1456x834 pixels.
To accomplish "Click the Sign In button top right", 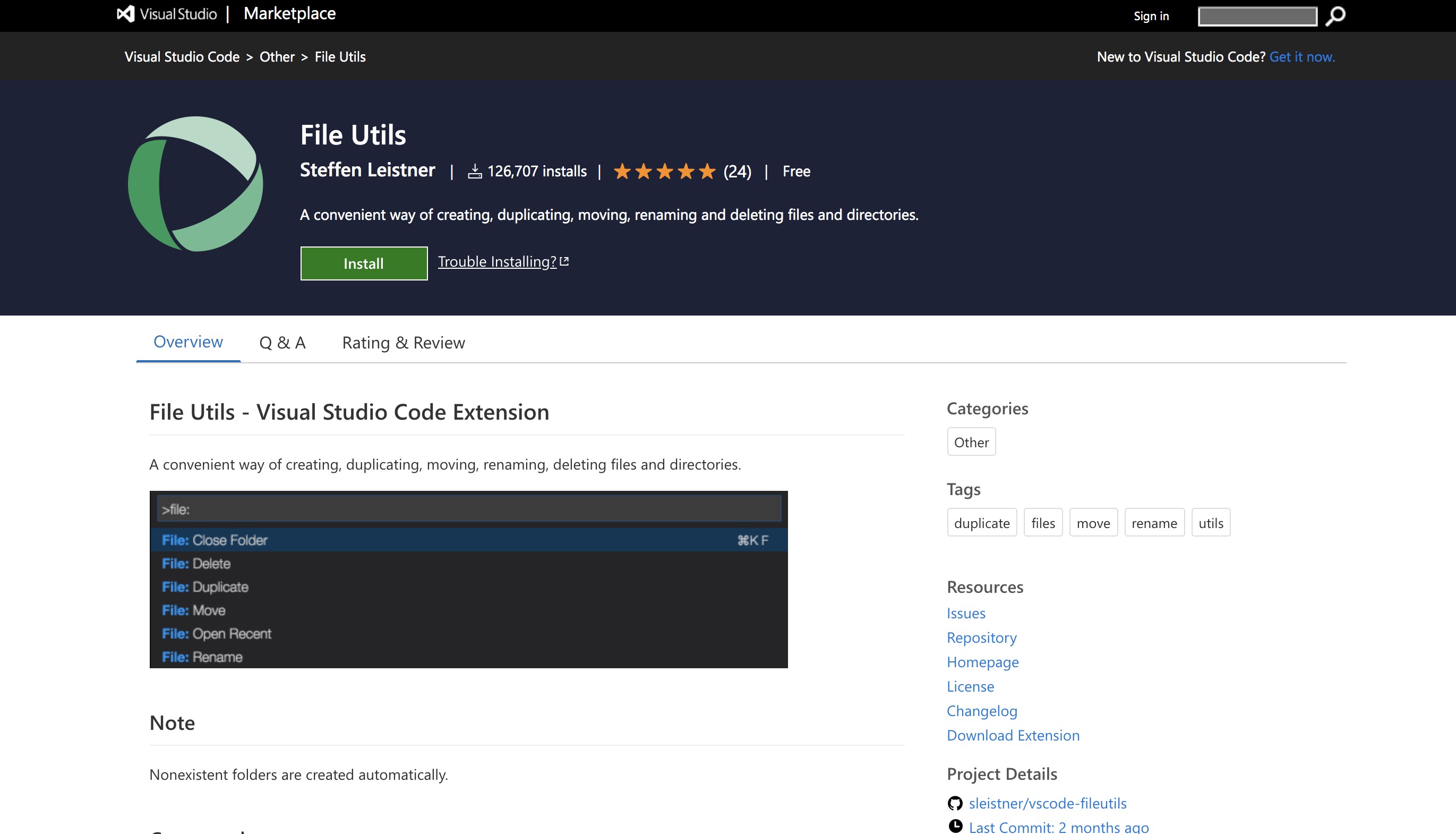I will (x=1152, y=15).
